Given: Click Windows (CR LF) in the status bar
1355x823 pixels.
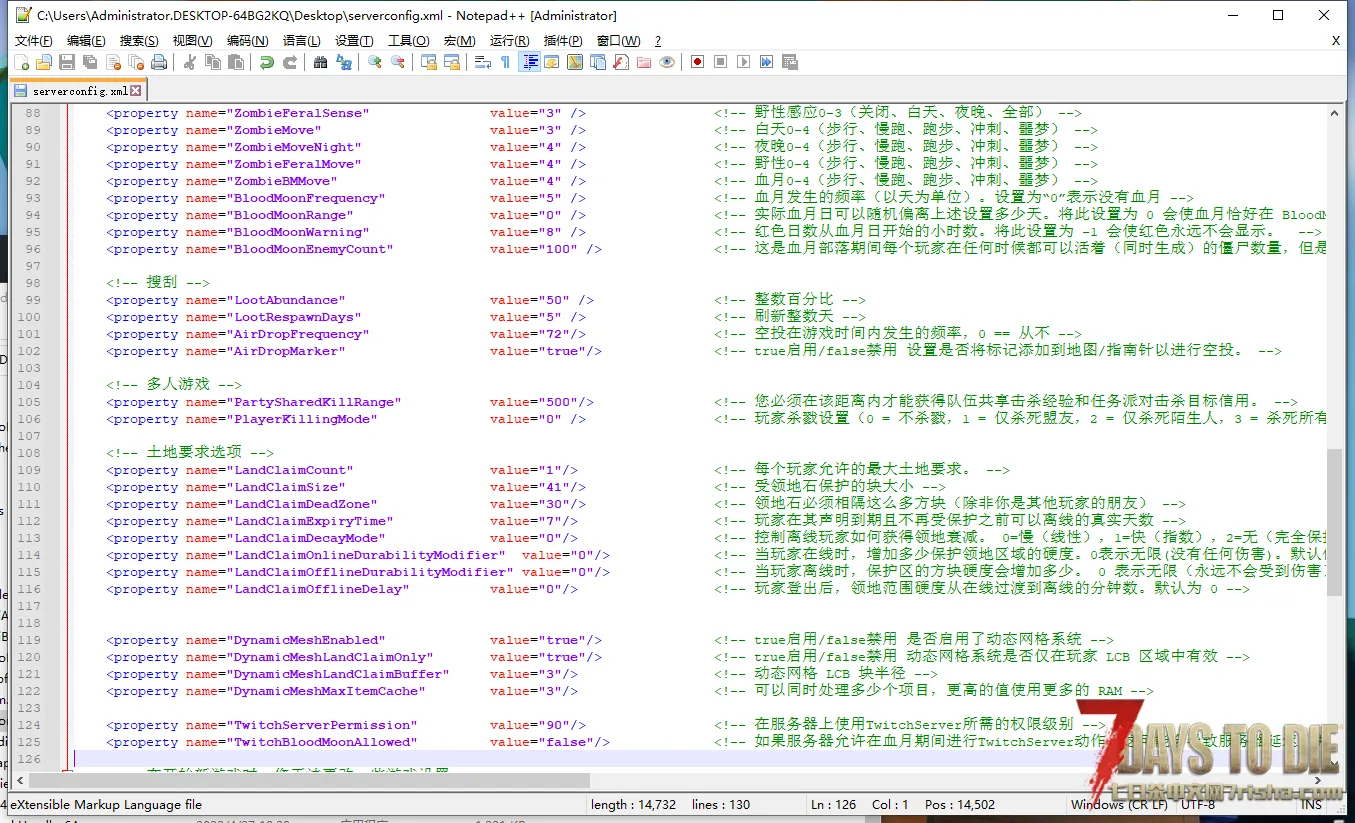Looking at the screenshot, I should (x=1118, y=804).
